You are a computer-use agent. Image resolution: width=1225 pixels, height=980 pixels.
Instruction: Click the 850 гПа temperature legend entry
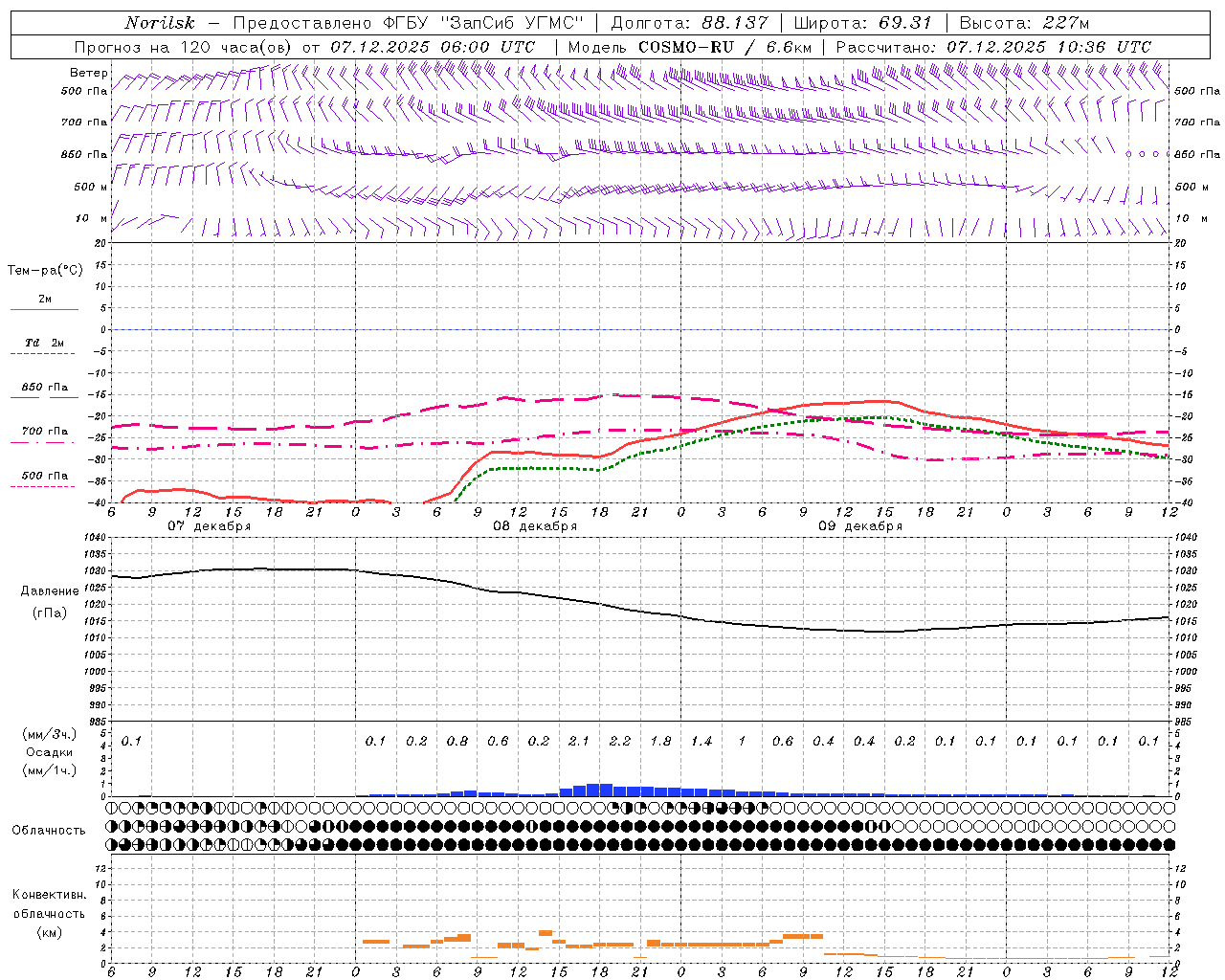pyautogui.click(x=45, y=388)
